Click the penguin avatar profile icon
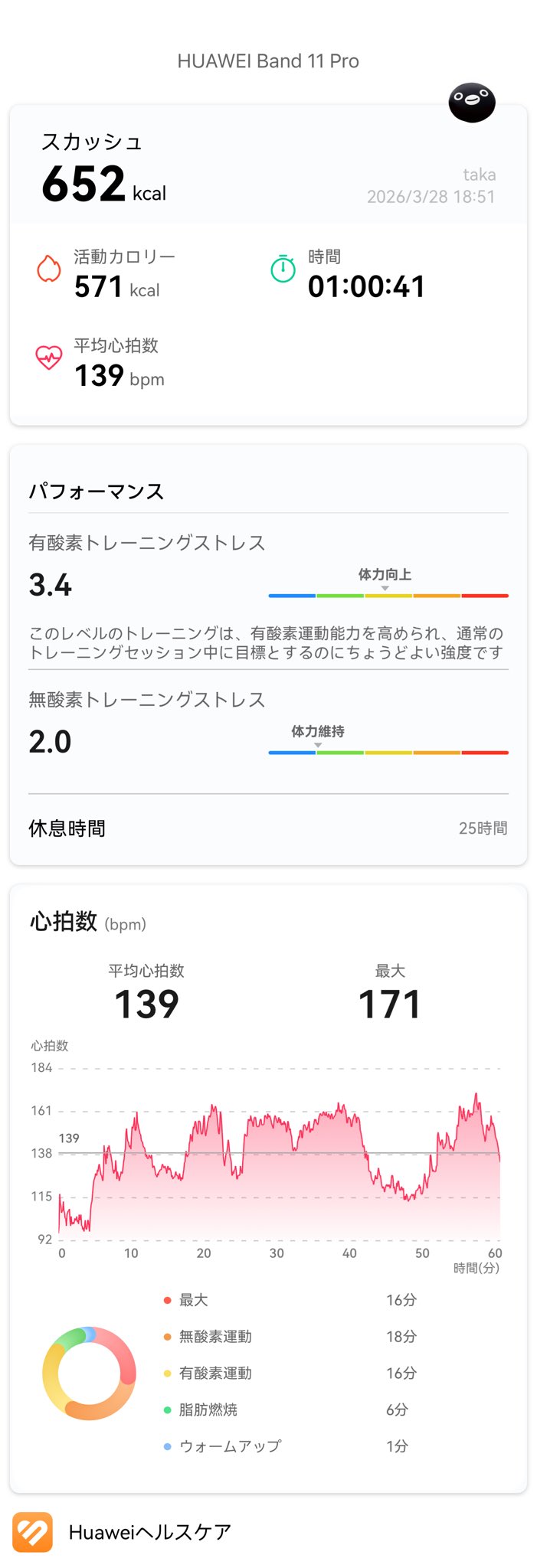This screenshot has height=1568, width=537. click(x=472, y=103)
